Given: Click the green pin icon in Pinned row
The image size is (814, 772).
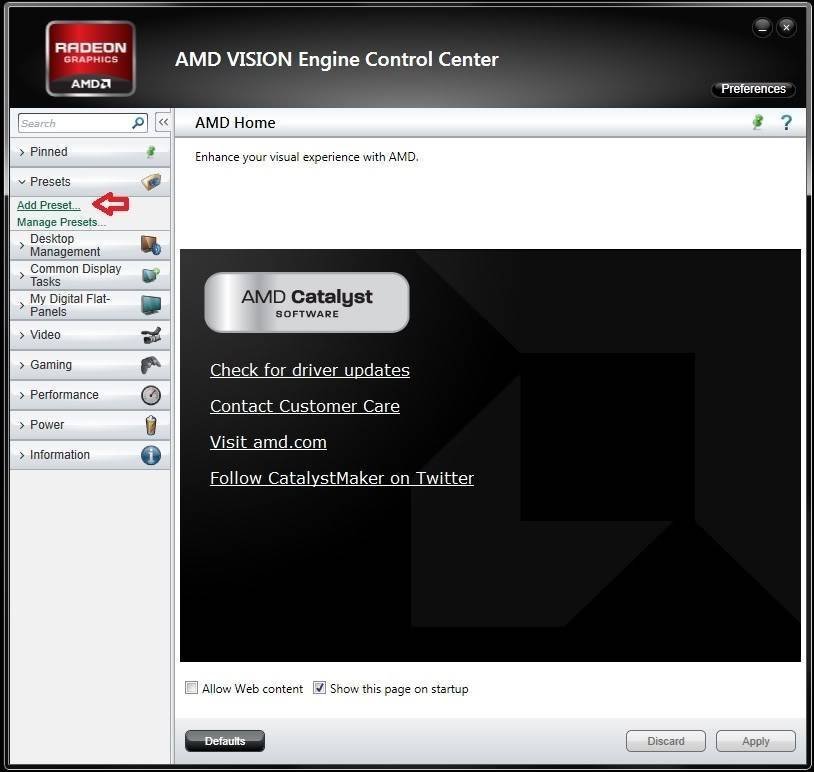Looking at the screenshot, I should click(151, 152).
